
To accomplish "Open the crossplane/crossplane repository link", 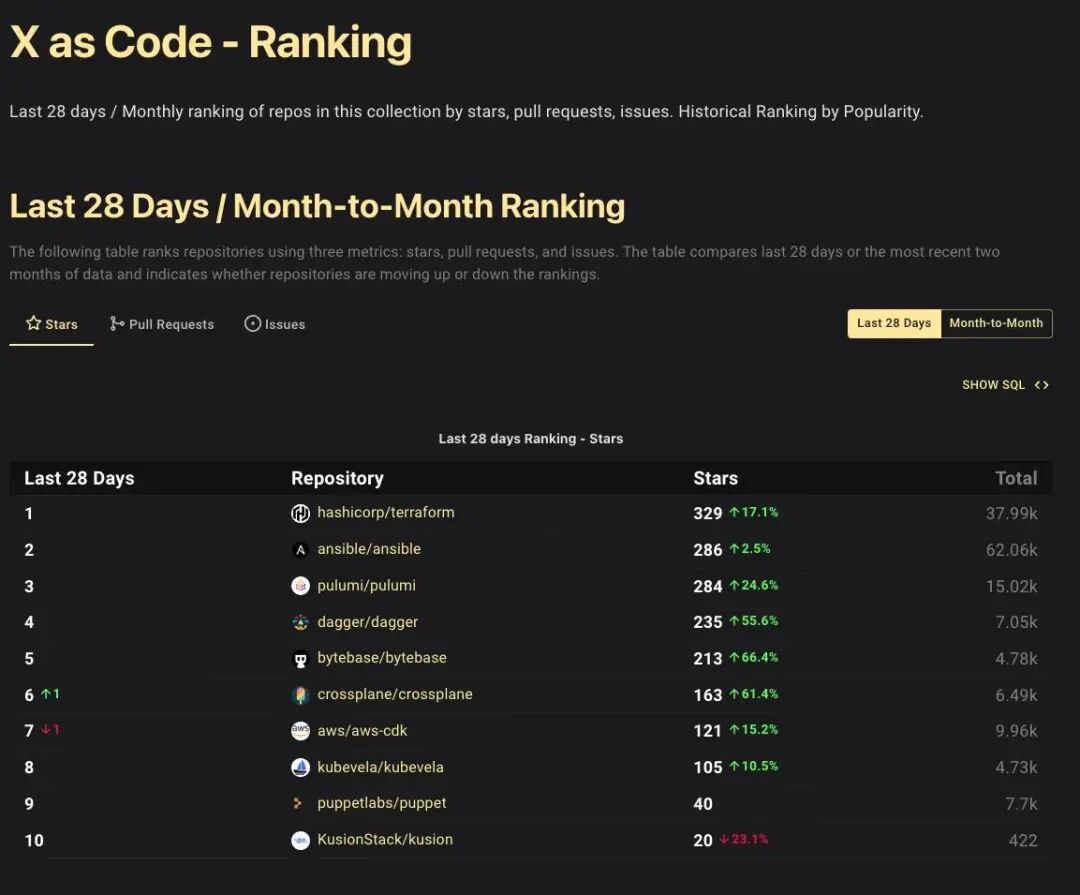I will tap(395, 695).
